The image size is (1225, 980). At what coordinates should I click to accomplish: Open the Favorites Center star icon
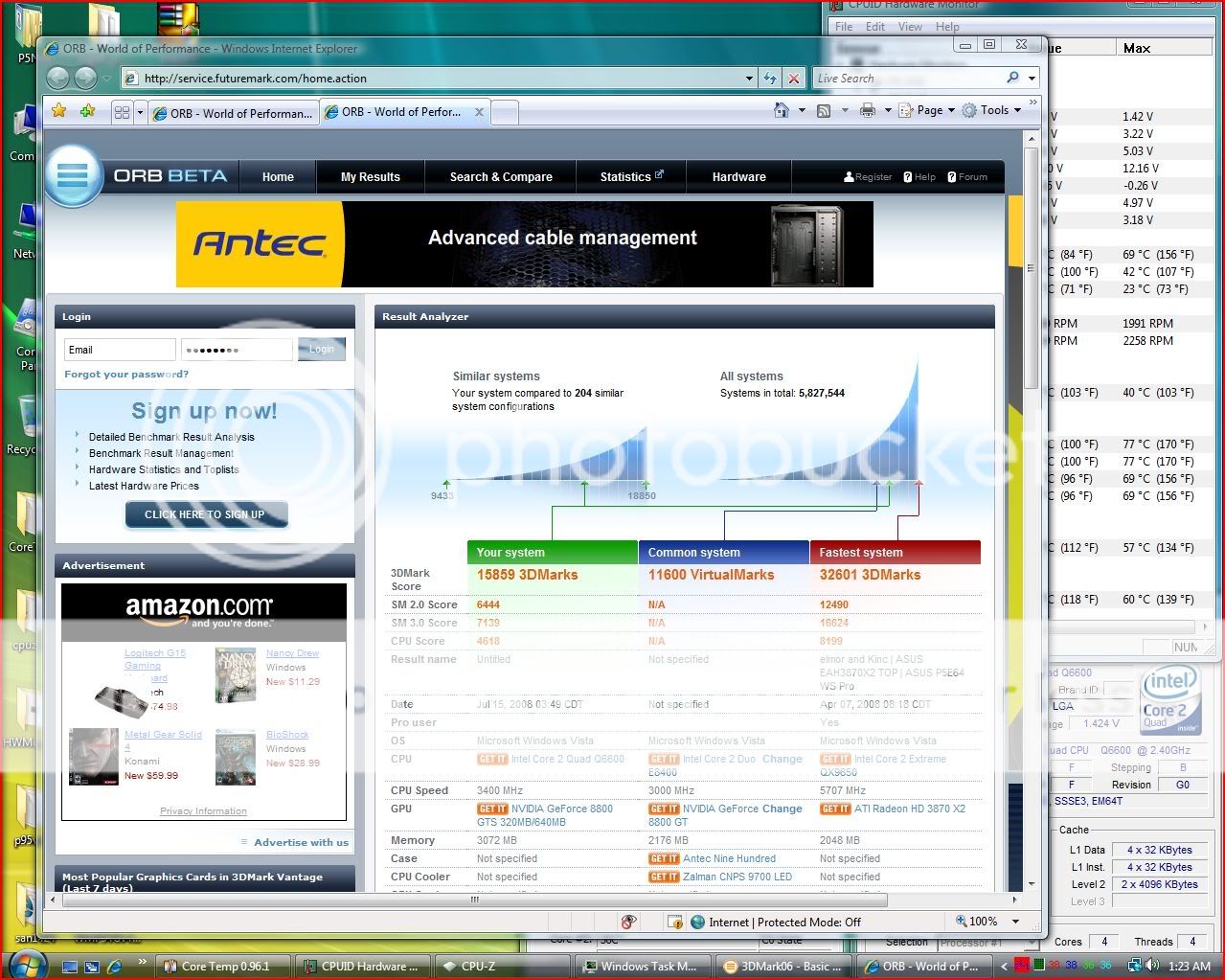58,111
